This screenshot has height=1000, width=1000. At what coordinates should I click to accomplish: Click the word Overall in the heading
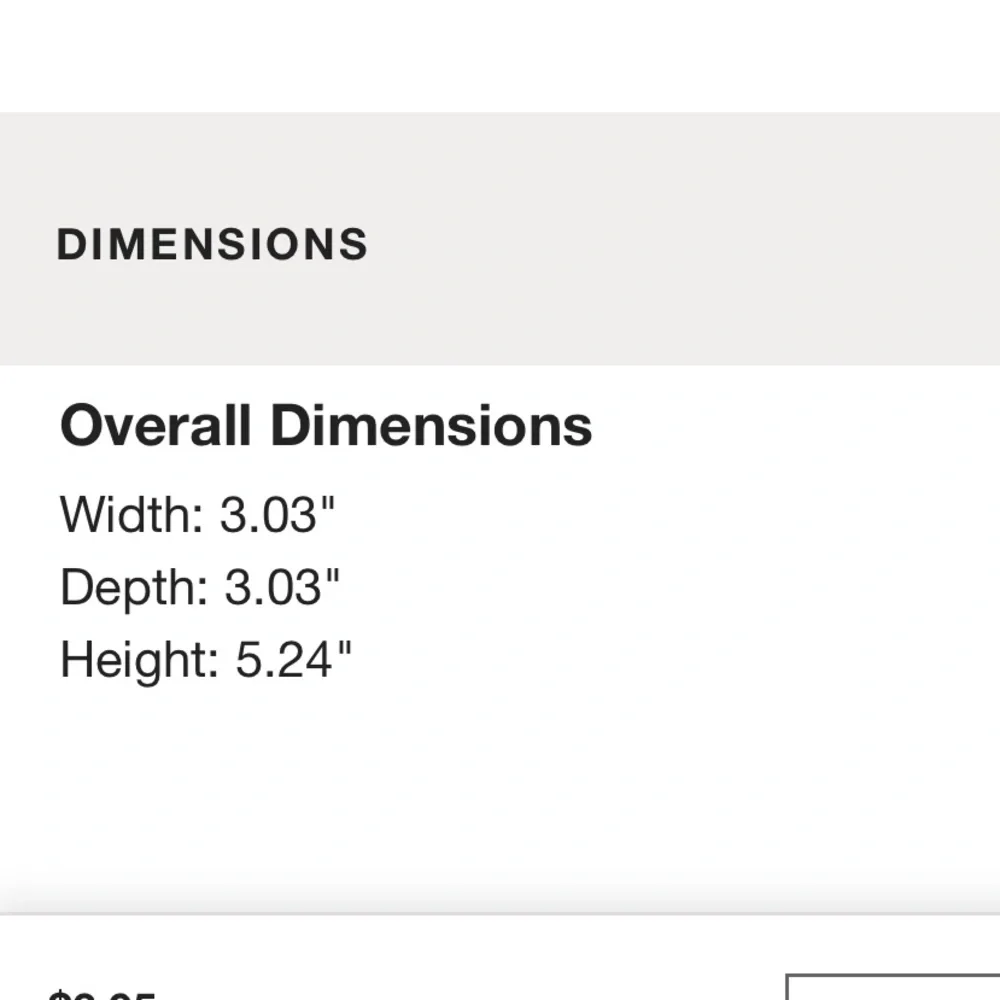tap(155, 426)
